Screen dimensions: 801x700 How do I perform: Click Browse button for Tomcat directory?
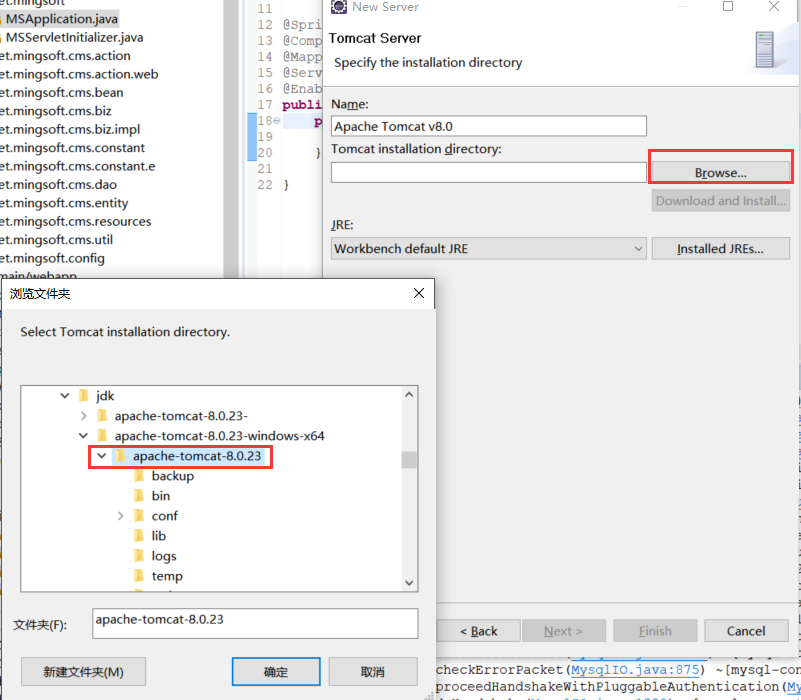pos(720,173)
